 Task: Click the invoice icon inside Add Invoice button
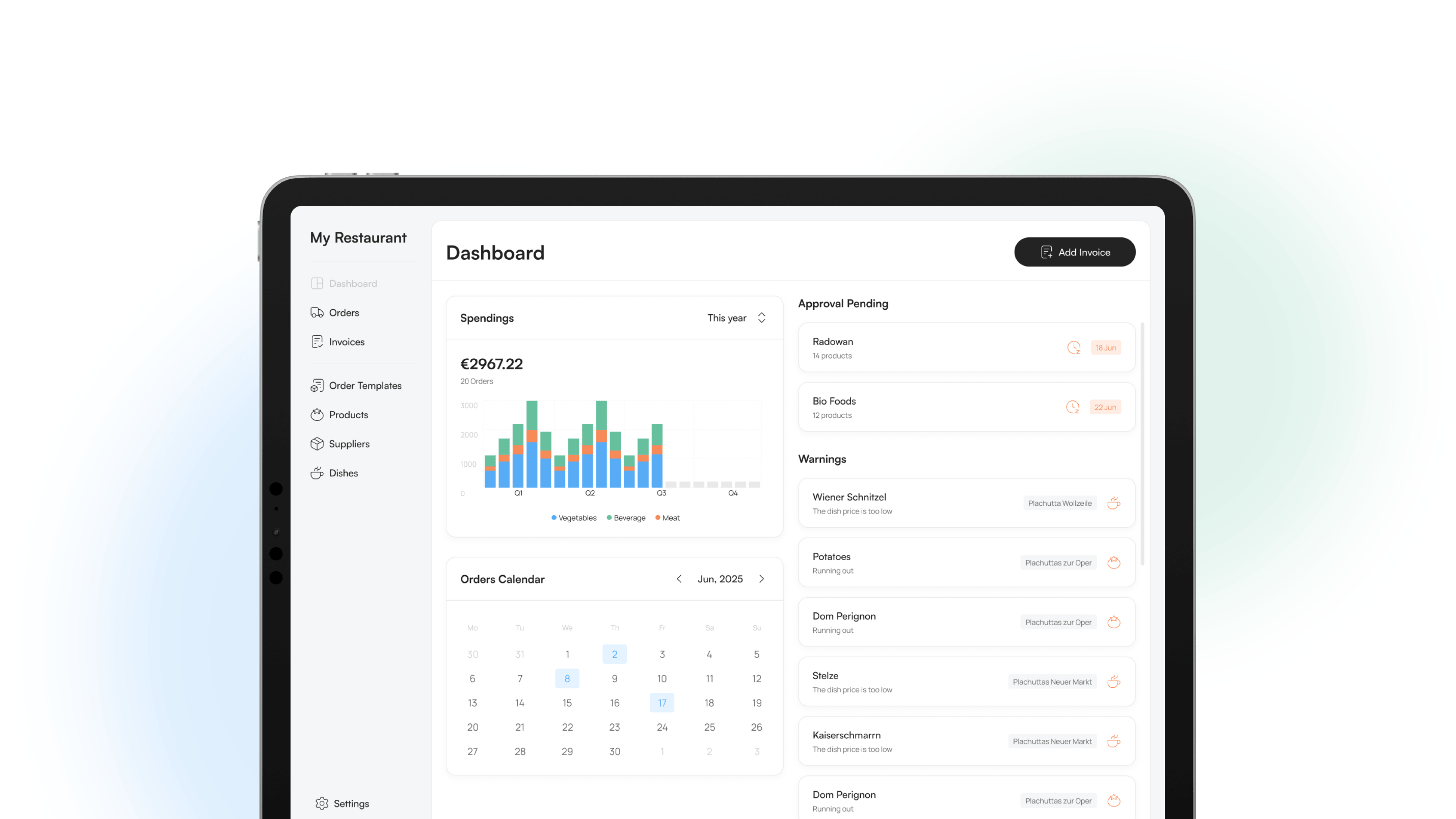[1046, 252]
